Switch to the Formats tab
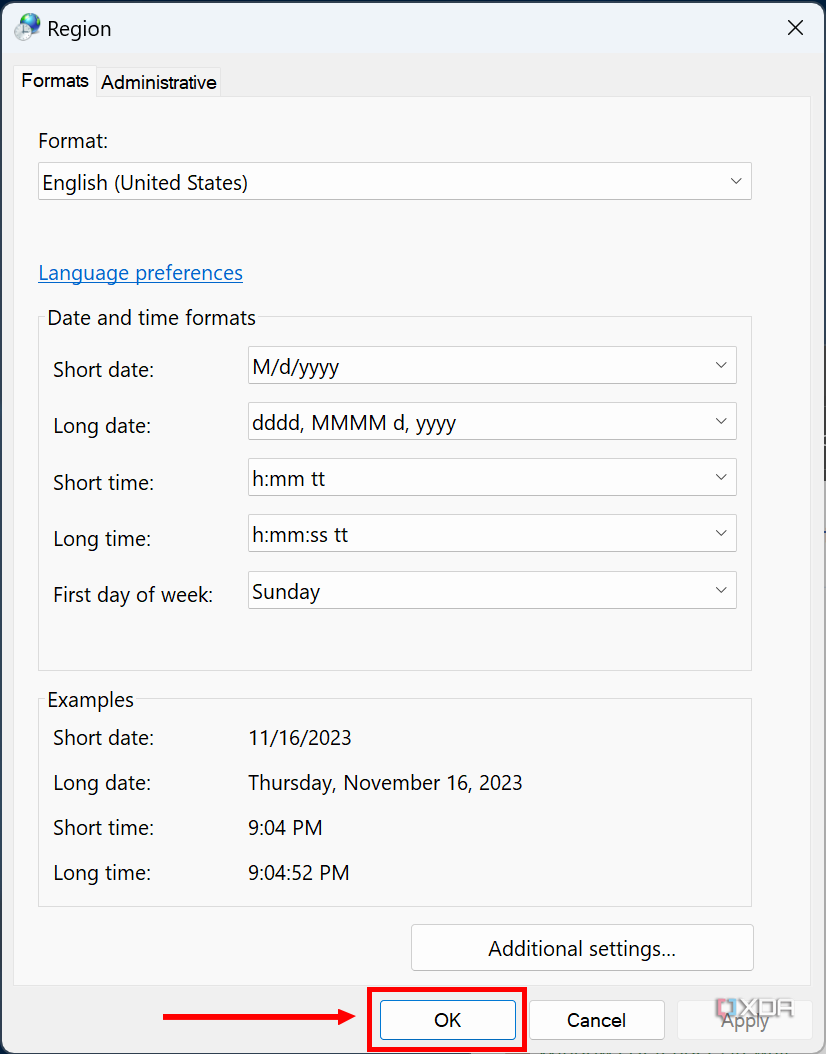The image size is (826, 1054). [55, 81]
